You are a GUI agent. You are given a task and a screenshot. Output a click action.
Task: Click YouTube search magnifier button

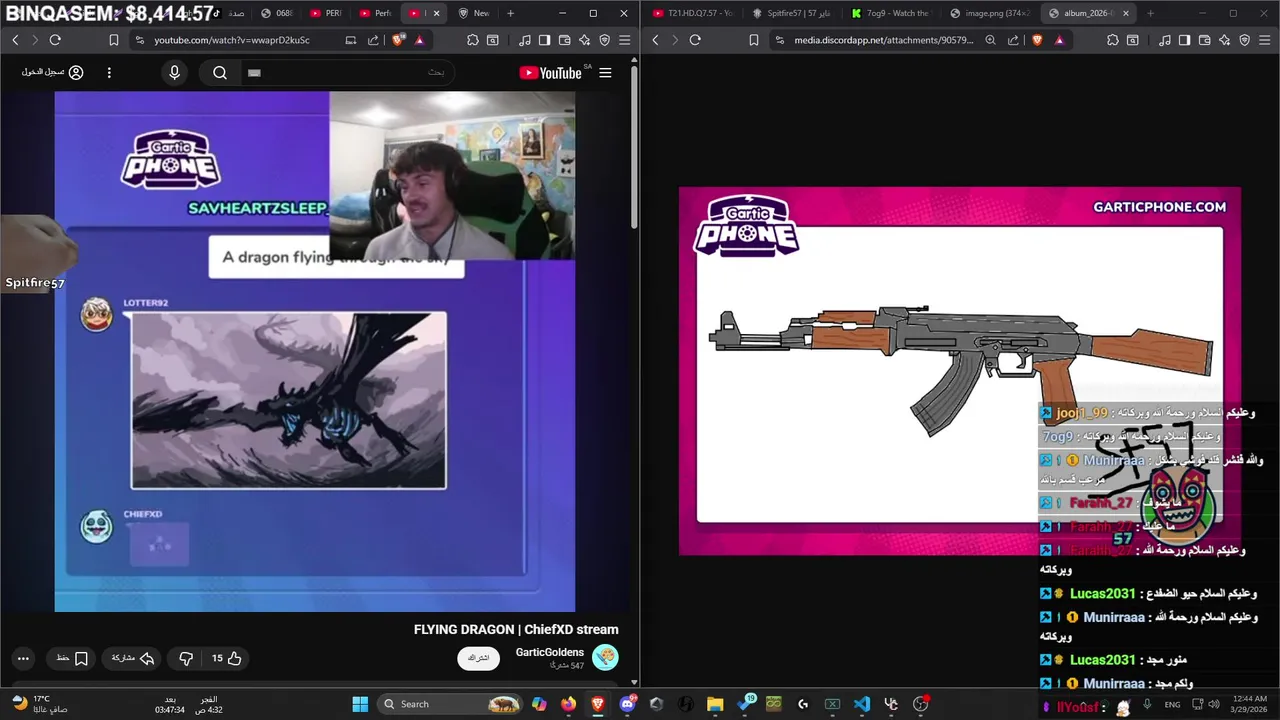(x=220, y=72)
